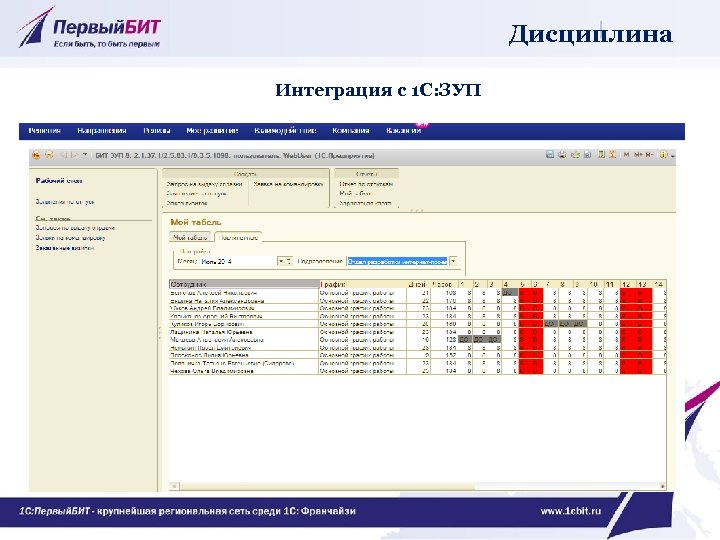720x540 pixels.
Task: Open Запросы на выдачу справок link
Action: (75, 228)
